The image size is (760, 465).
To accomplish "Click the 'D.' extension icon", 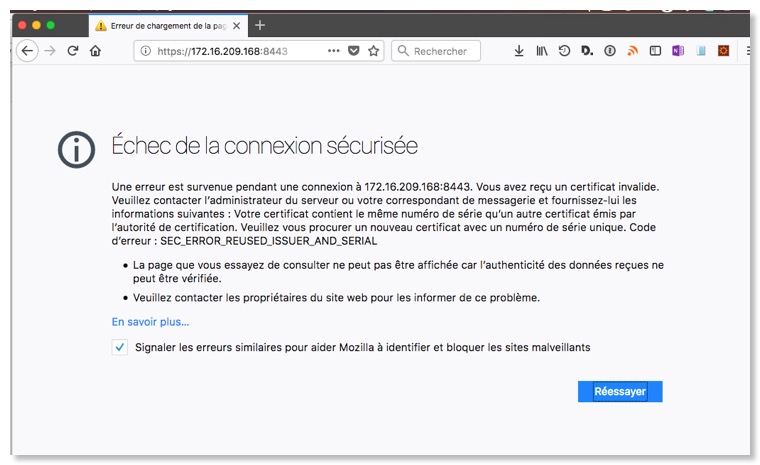I will pos(587,51).
